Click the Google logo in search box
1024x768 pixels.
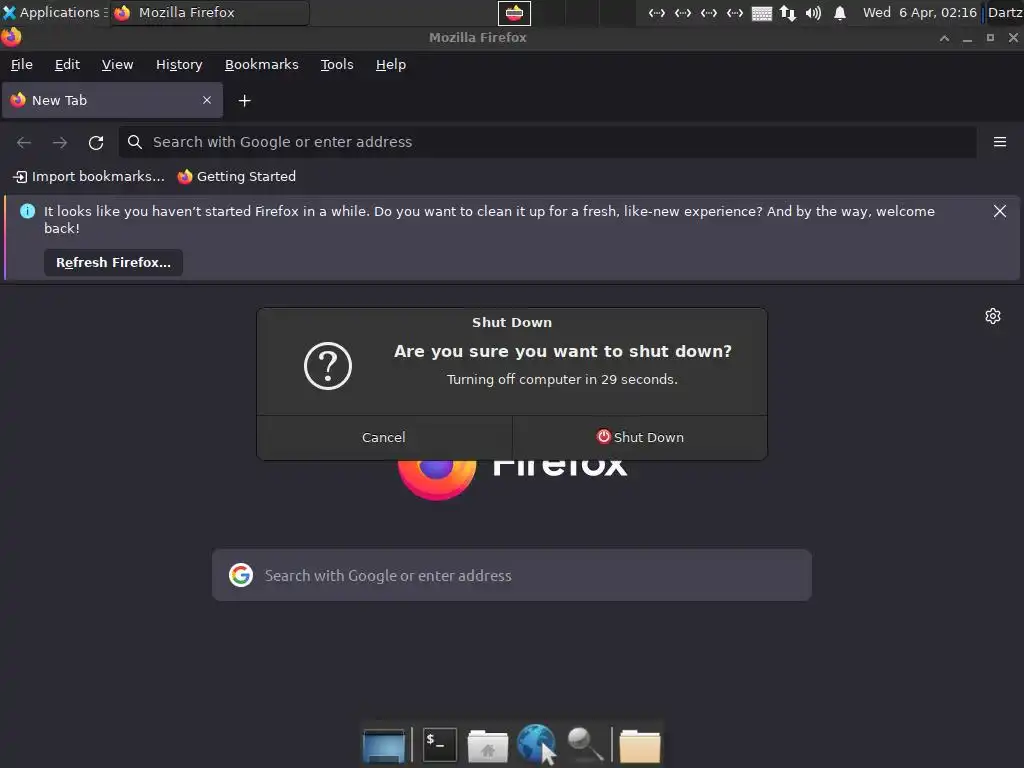(241, 575)
